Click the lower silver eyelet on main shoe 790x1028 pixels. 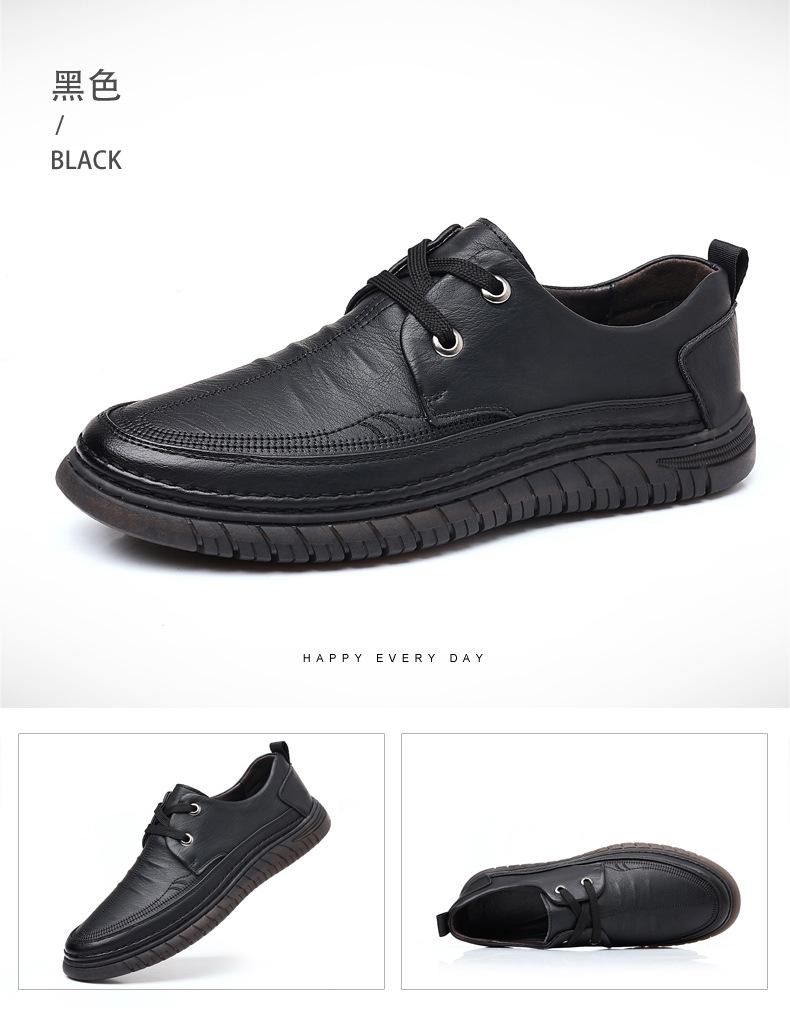pyautogui.click(x=448, y=342)
